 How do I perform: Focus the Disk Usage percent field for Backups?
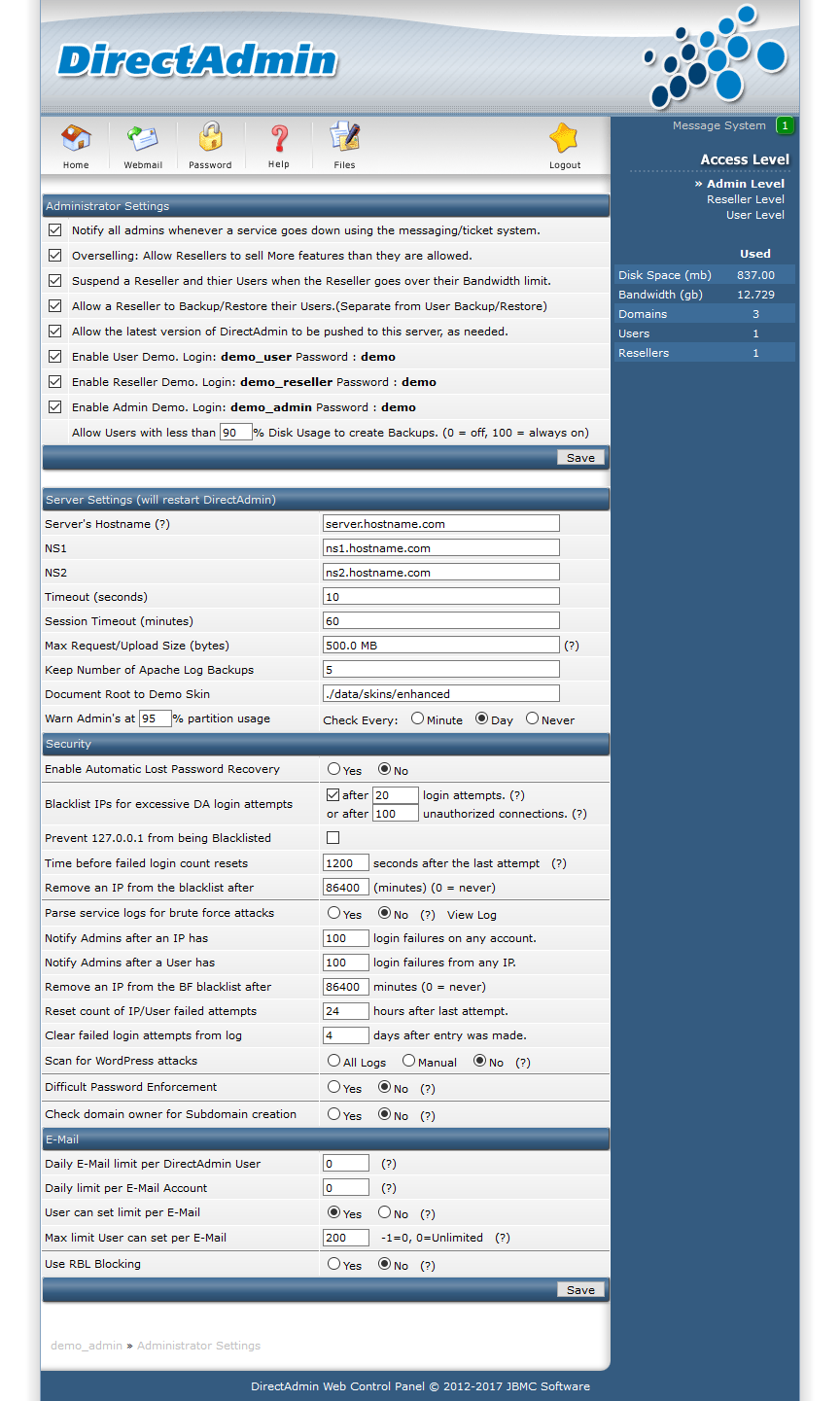pos(236,433)
